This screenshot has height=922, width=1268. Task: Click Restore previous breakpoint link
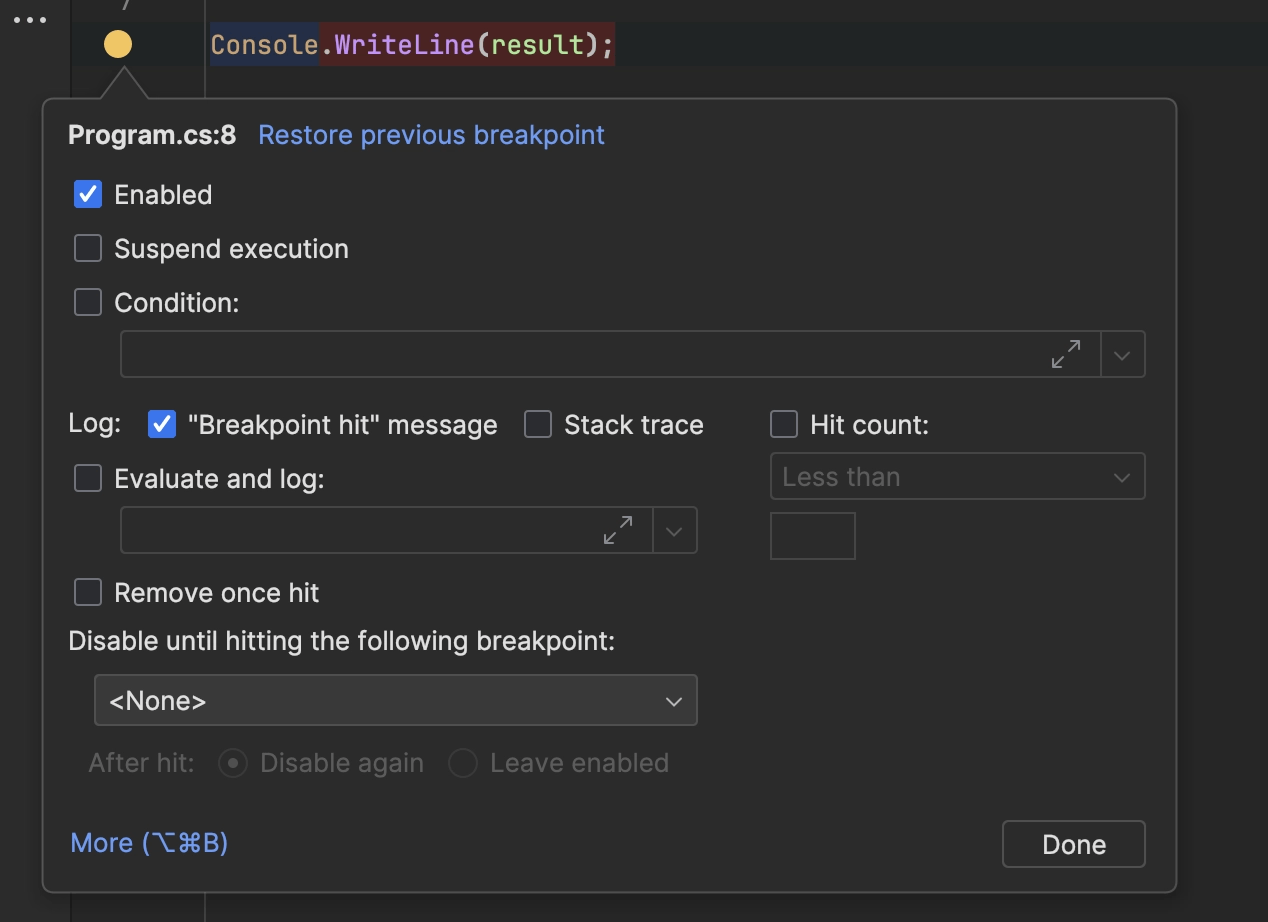pyautogui.click(x=432, y=135)
